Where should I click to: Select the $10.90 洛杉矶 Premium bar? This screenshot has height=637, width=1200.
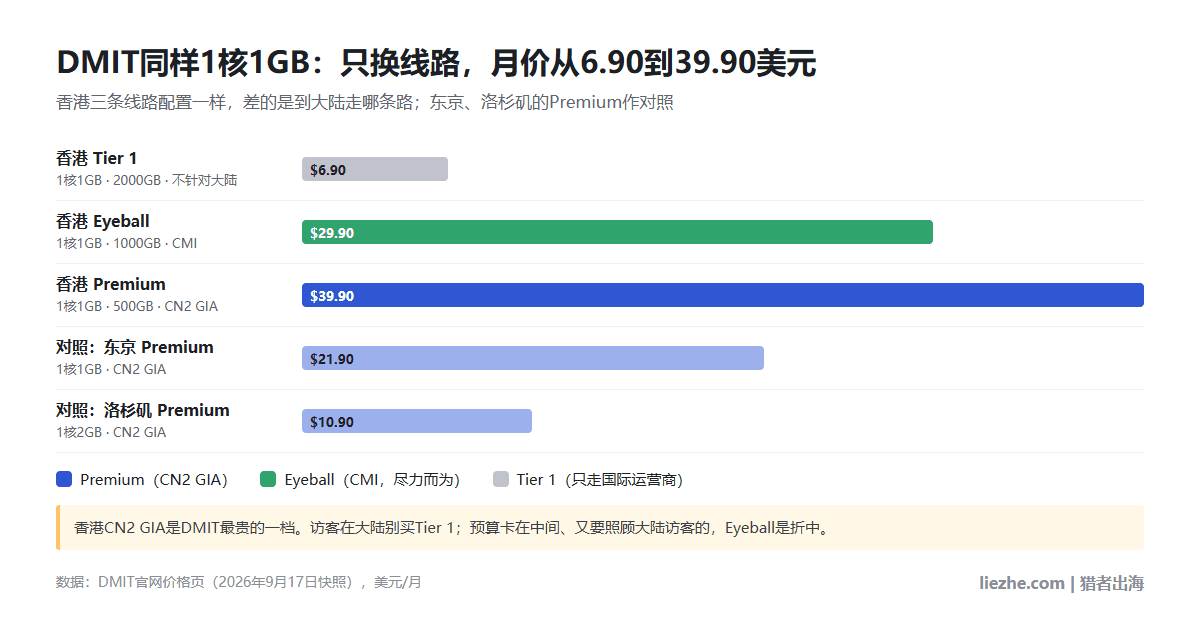click(417, 421)
